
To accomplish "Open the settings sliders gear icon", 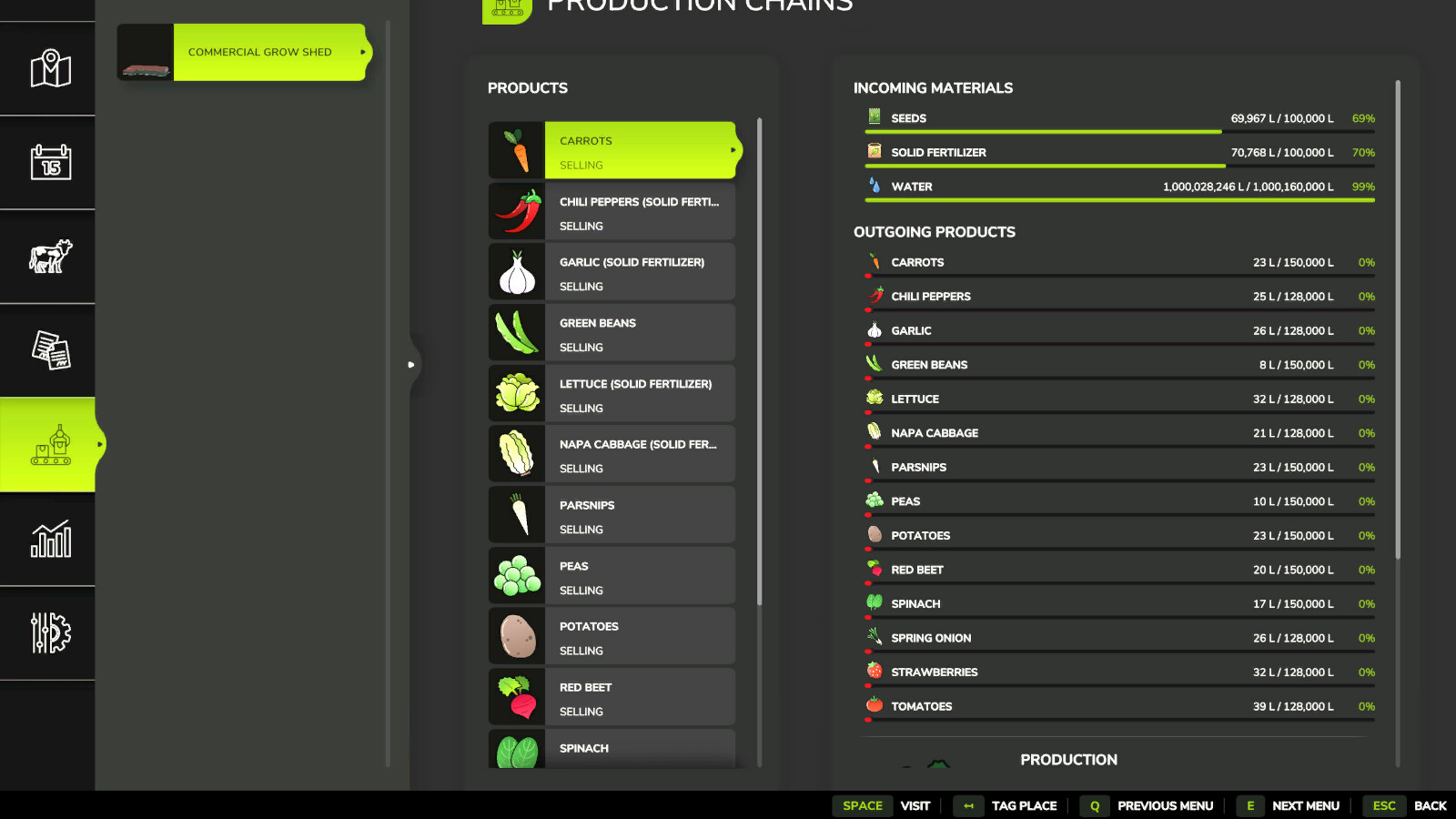I will point(51,632).
